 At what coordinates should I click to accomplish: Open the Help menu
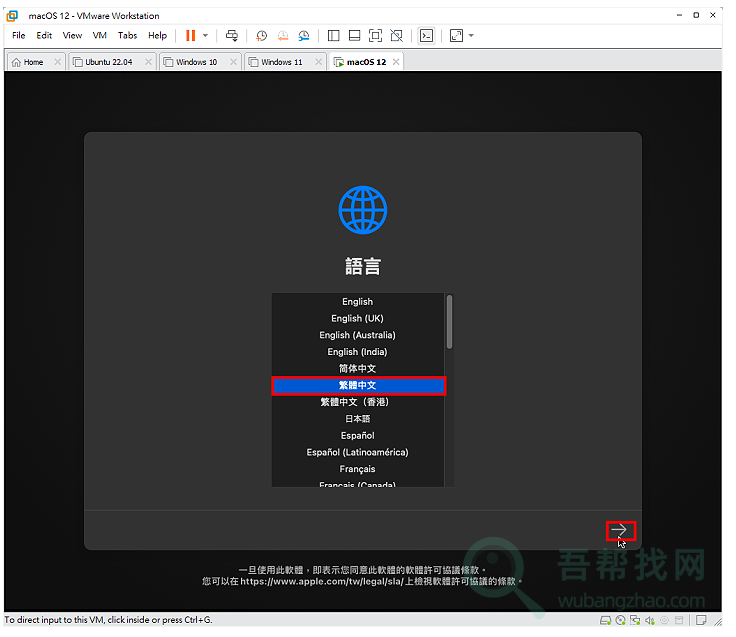pyautogui.click(x=157, y=36)
